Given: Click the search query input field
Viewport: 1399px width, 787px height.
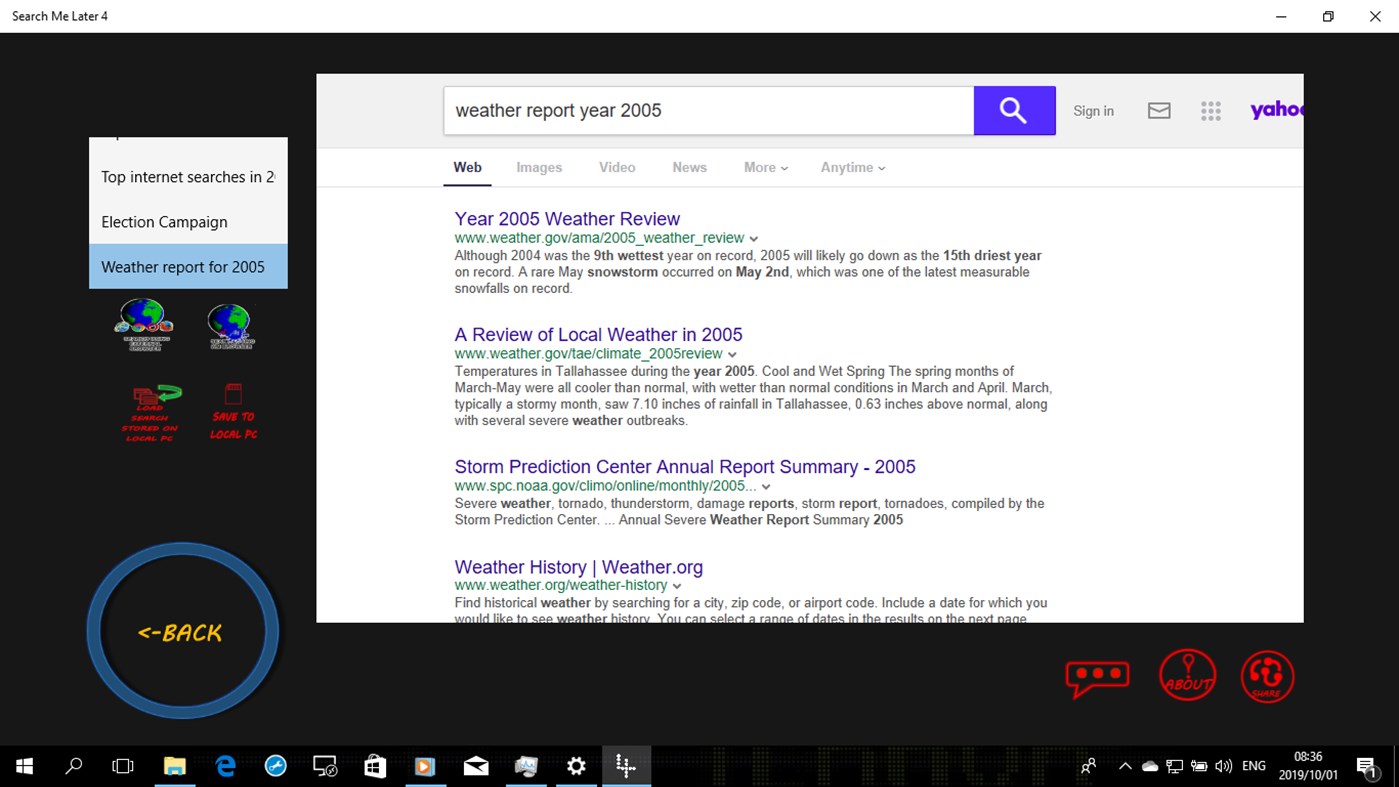Looking at the screenshot, I should click(x=708, y=110).
